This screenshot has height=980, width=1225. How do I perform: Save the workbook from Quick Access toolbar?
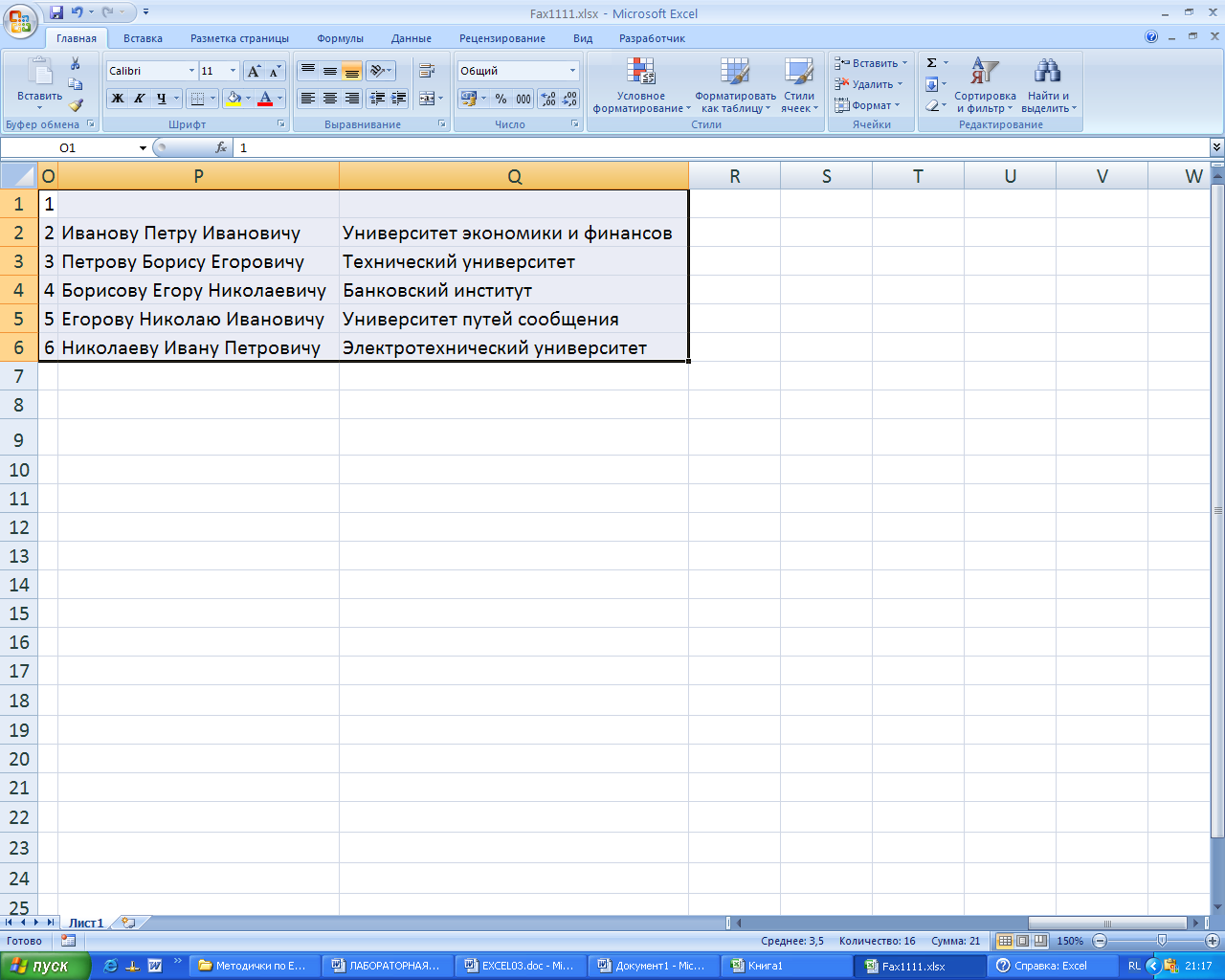coord(56,13)
